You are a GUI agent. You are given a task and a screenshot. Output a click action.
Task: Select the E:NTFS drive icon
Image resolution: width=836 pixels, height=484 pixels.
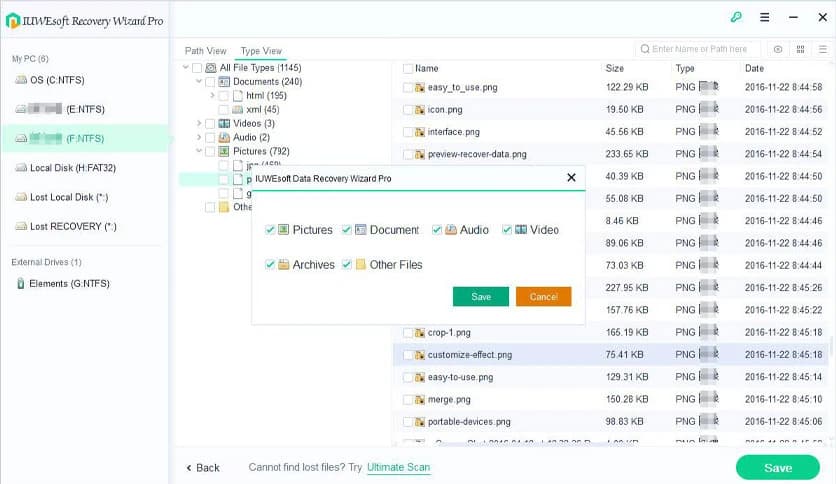pyautogui.click(x=21, y=109)
